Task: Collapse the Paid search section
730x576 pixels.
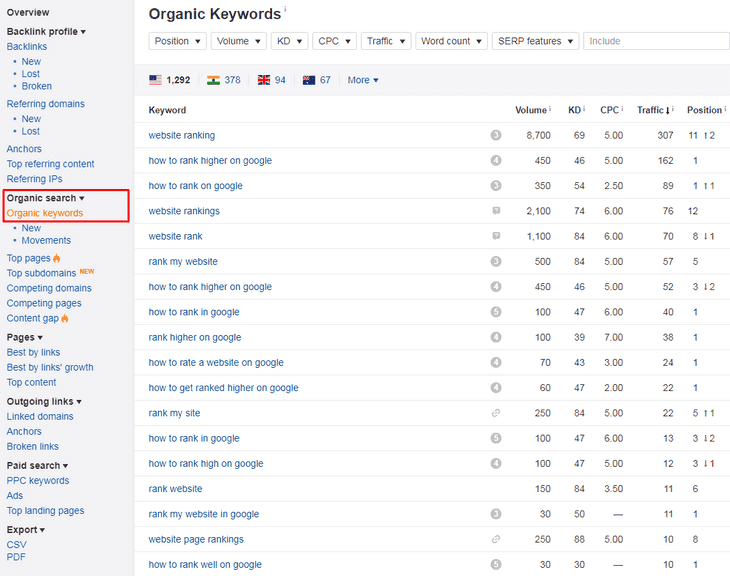Action: coord(37,466)
